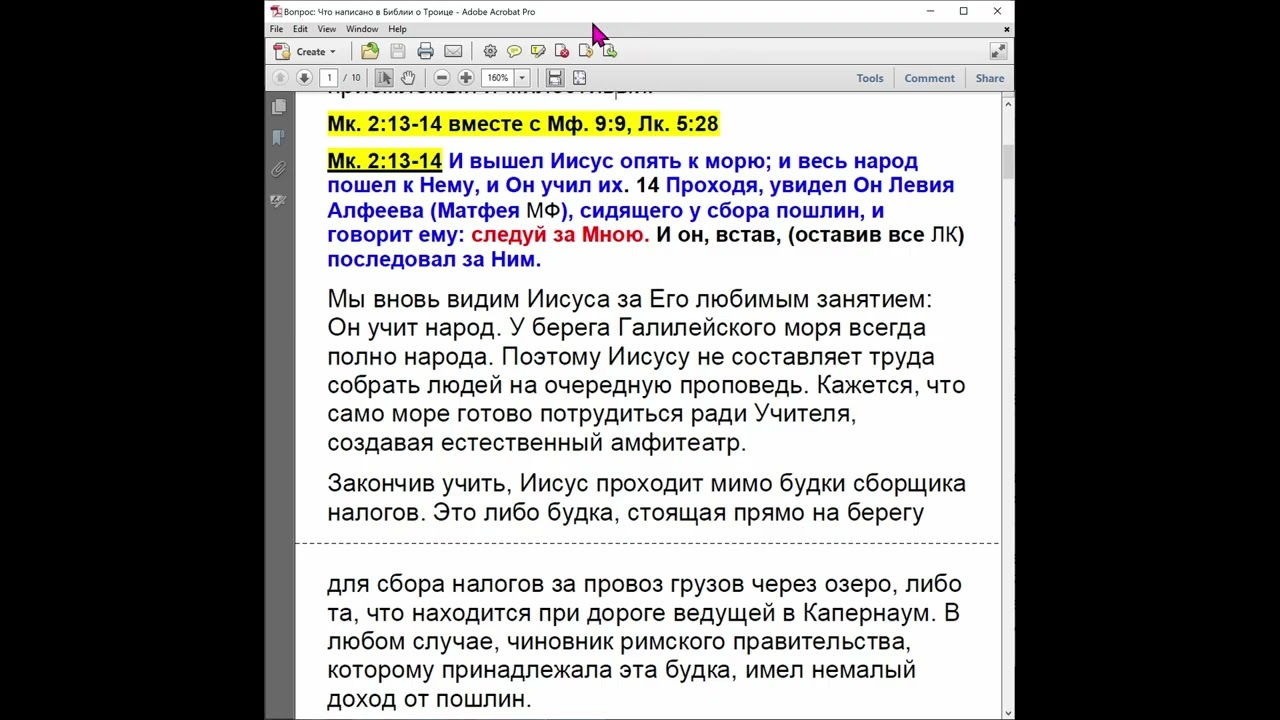Show the Page Thumbnails panel icon

tap(279, 107)
